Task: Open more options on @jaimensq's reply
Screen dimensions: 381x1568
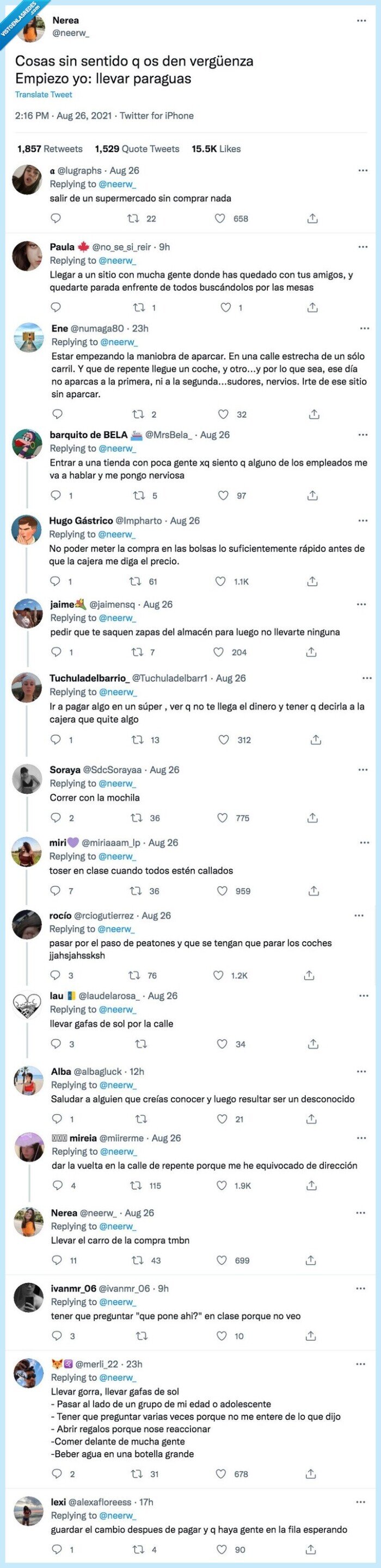Action: 362,605
